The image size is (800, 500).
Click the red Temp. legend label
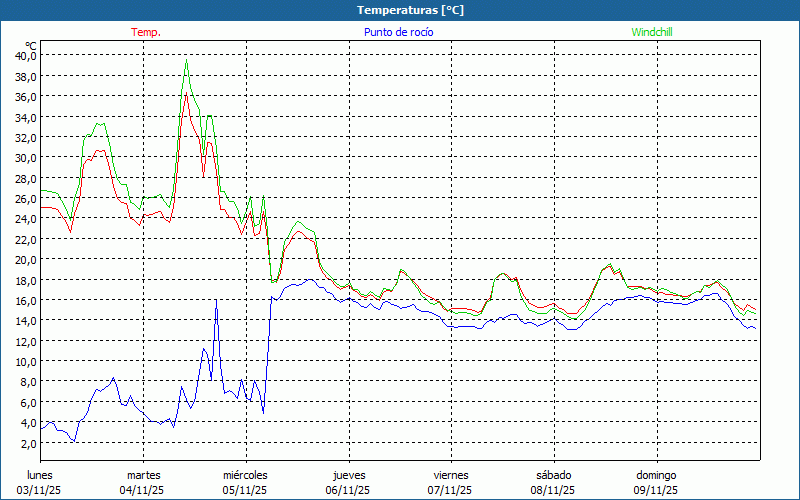coord(146,32)
